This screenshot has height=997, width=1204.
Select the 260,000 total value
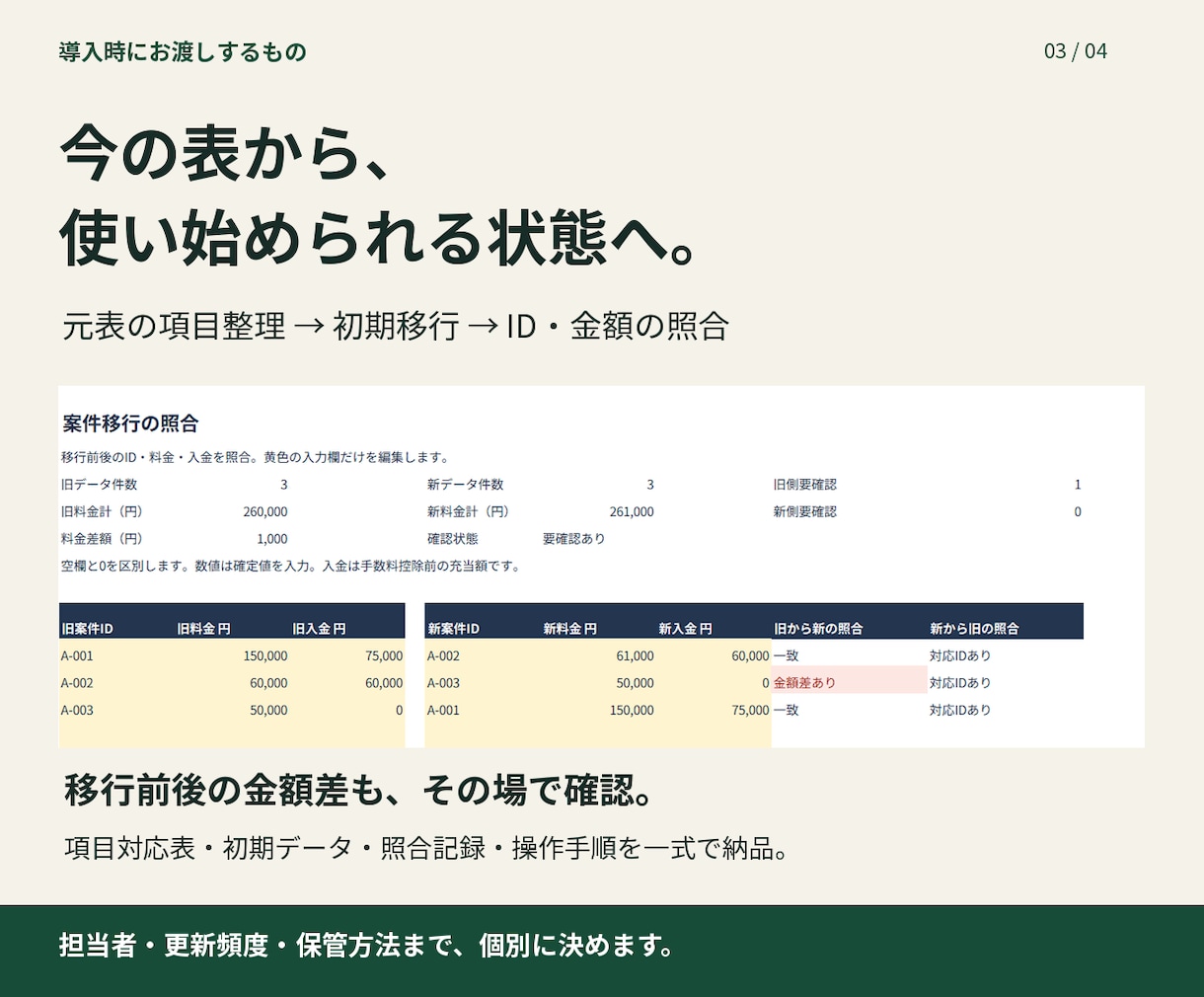tap(265, 511)
